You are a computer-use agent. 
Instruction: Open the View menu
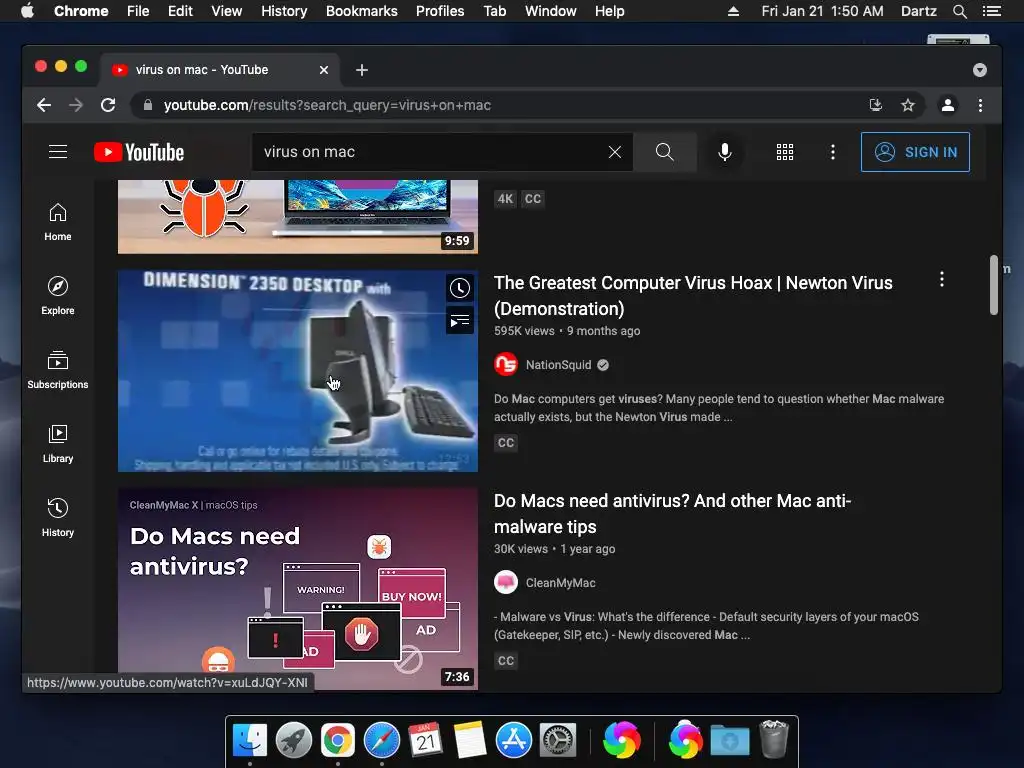227,11
